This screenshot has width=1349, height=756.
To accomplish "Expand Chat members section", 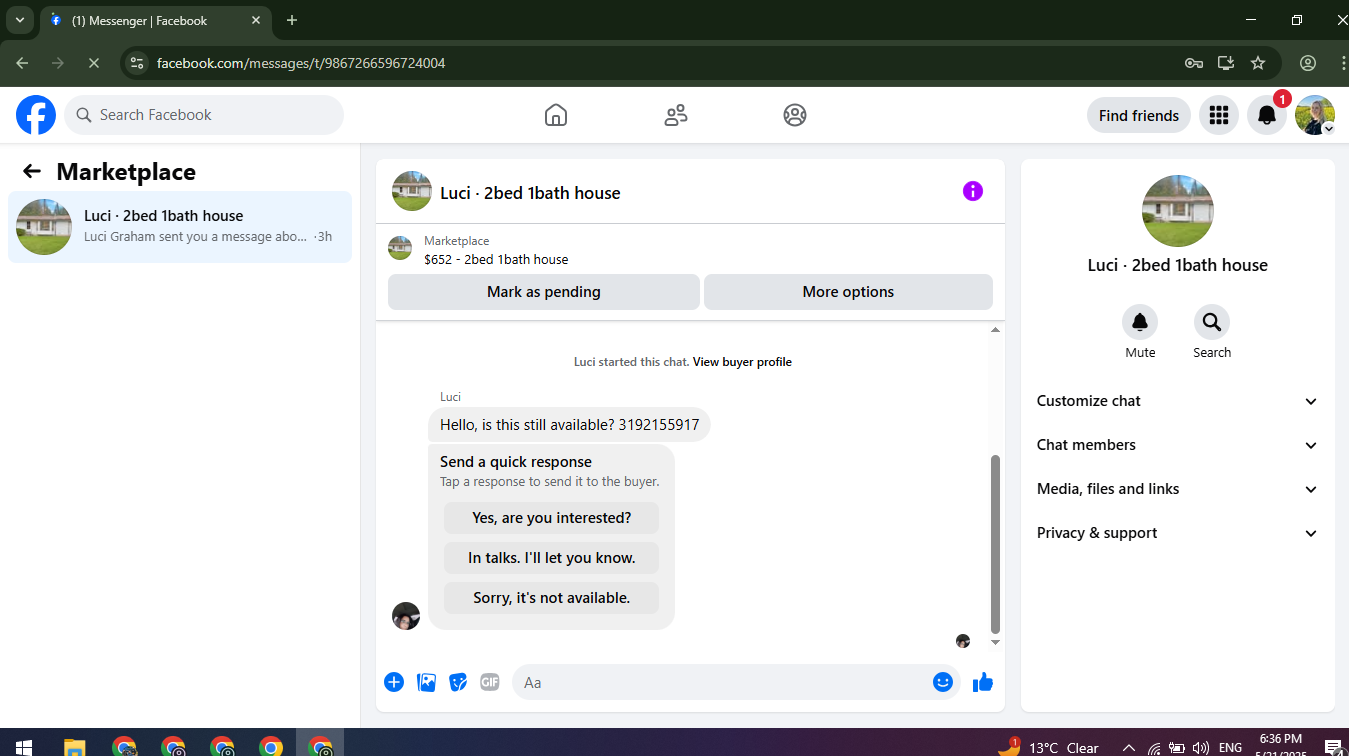I will (1178, 445).
